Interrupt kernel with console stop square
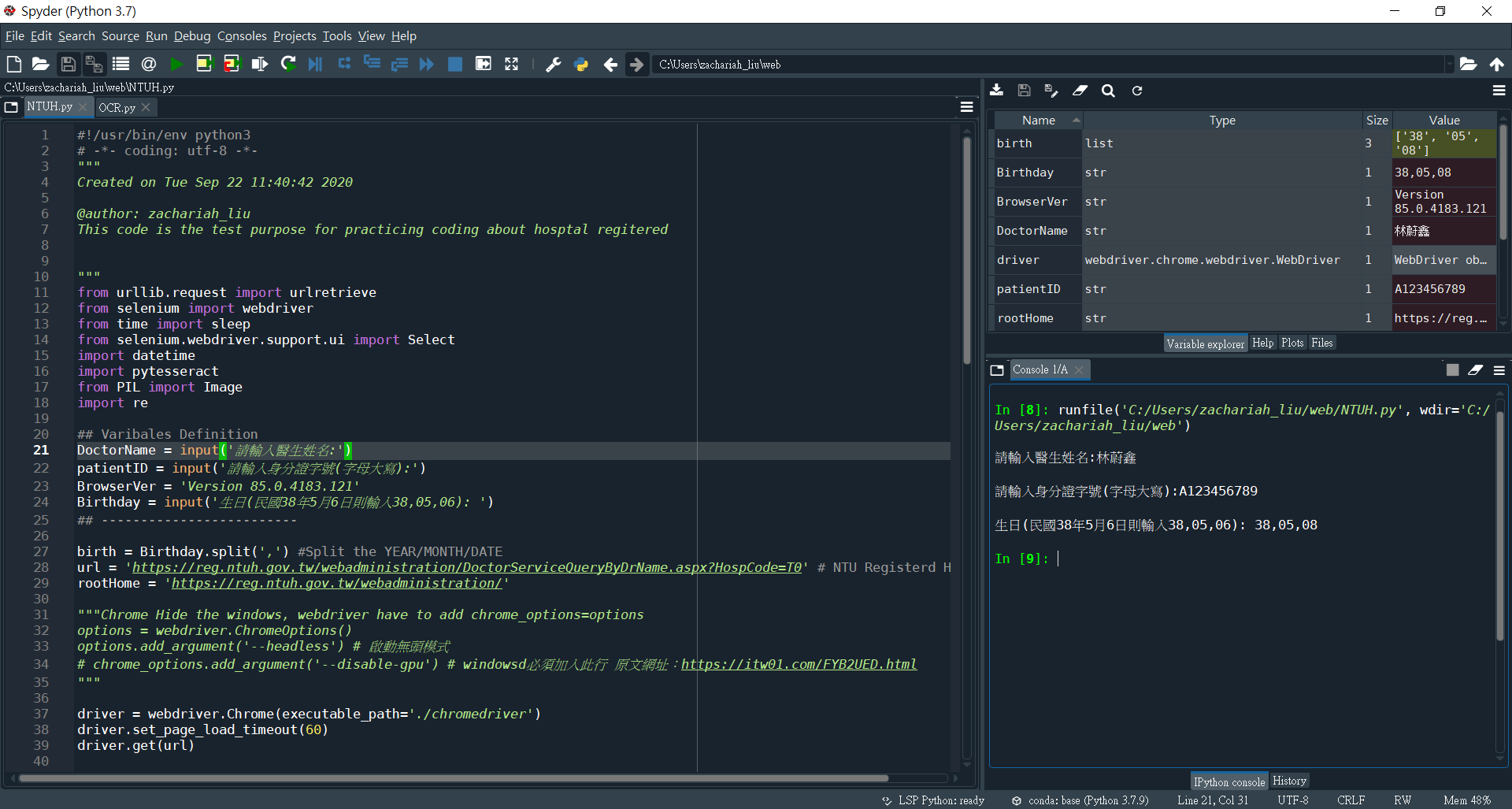This screenshot has height=809, width=1512. [x=1453, y=370]
